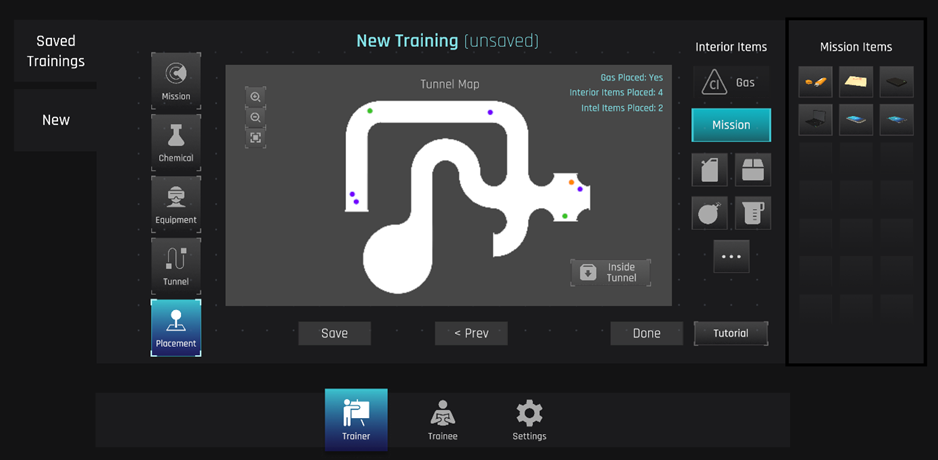Select the green marker at tunnel's upper-left corner
This screenshot has width=938, height=460.
click(370, 111)
